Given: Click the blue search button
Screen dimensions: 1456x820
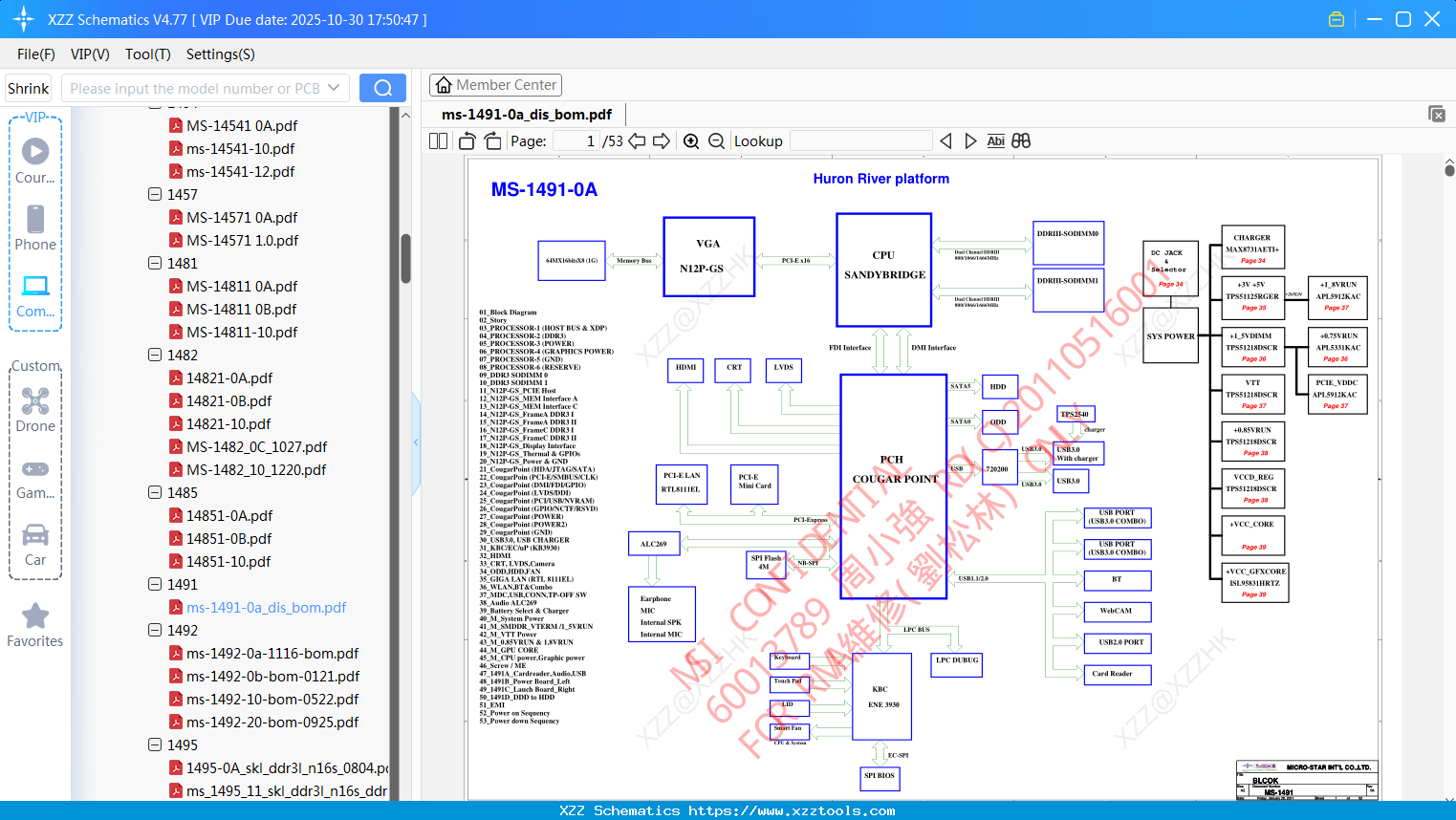Looking at the screenshot, I should click(382, 88).
